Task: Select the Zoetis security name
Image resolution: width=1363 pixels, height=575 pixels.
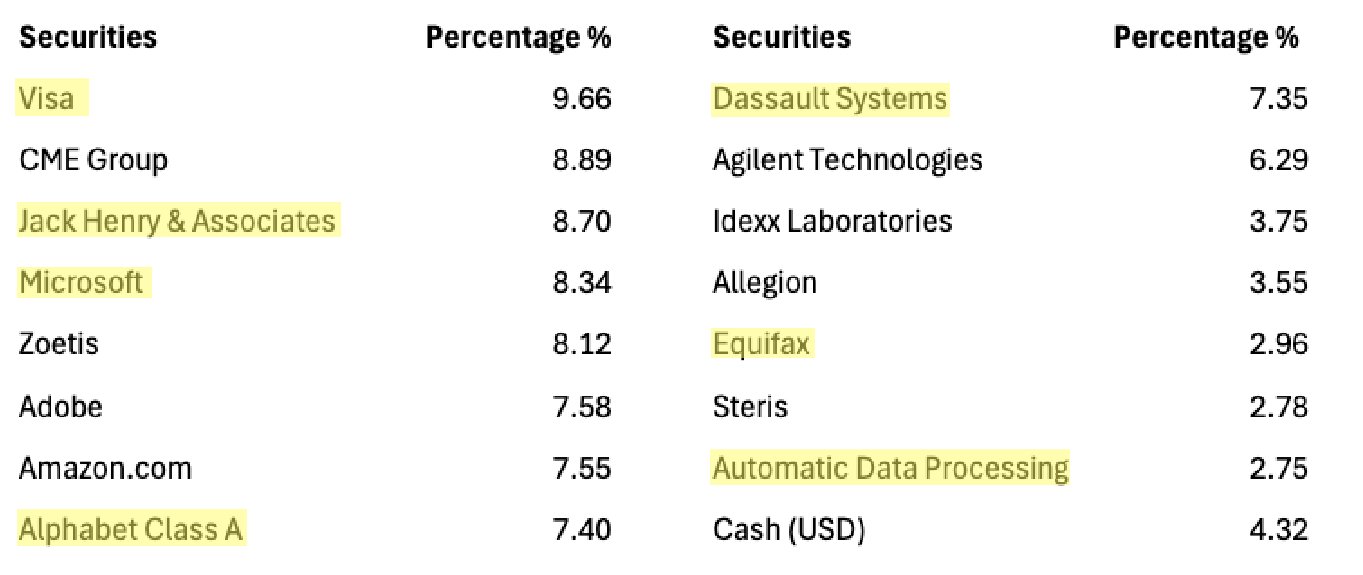Action: (59, 344)
